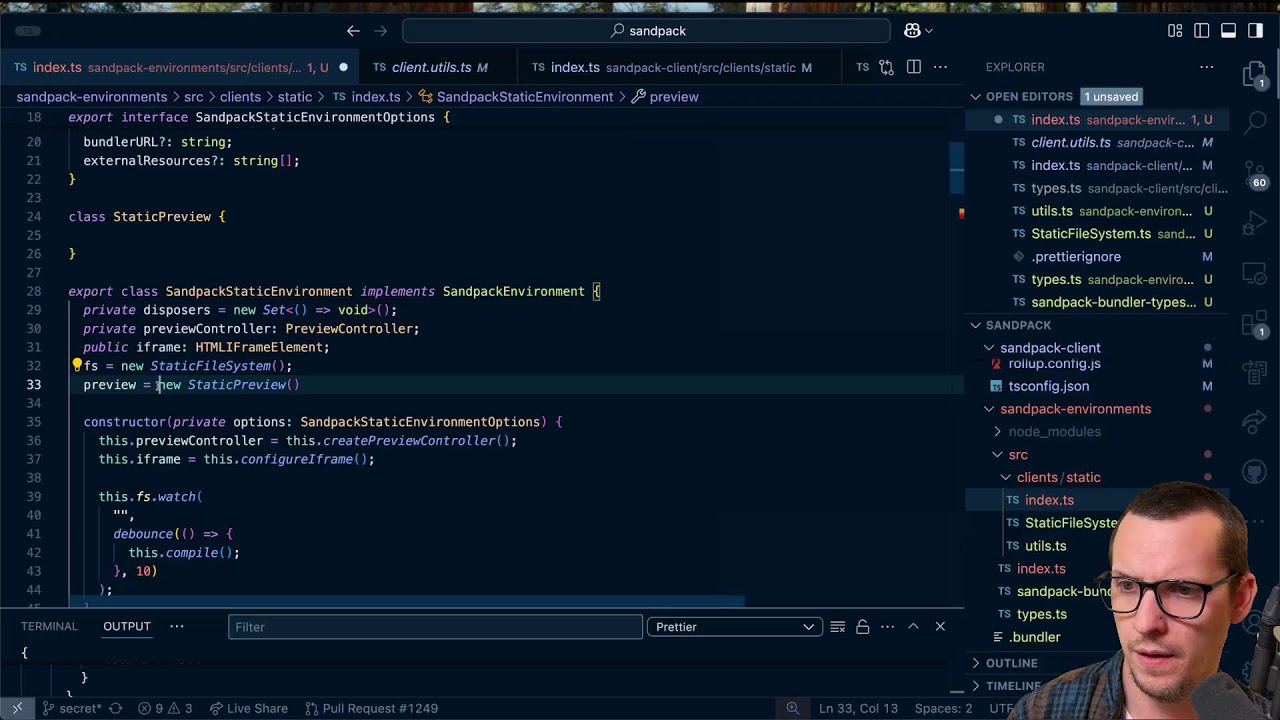Split the editor to the right
Screen dimensions: 1280x720
(913, 67)
